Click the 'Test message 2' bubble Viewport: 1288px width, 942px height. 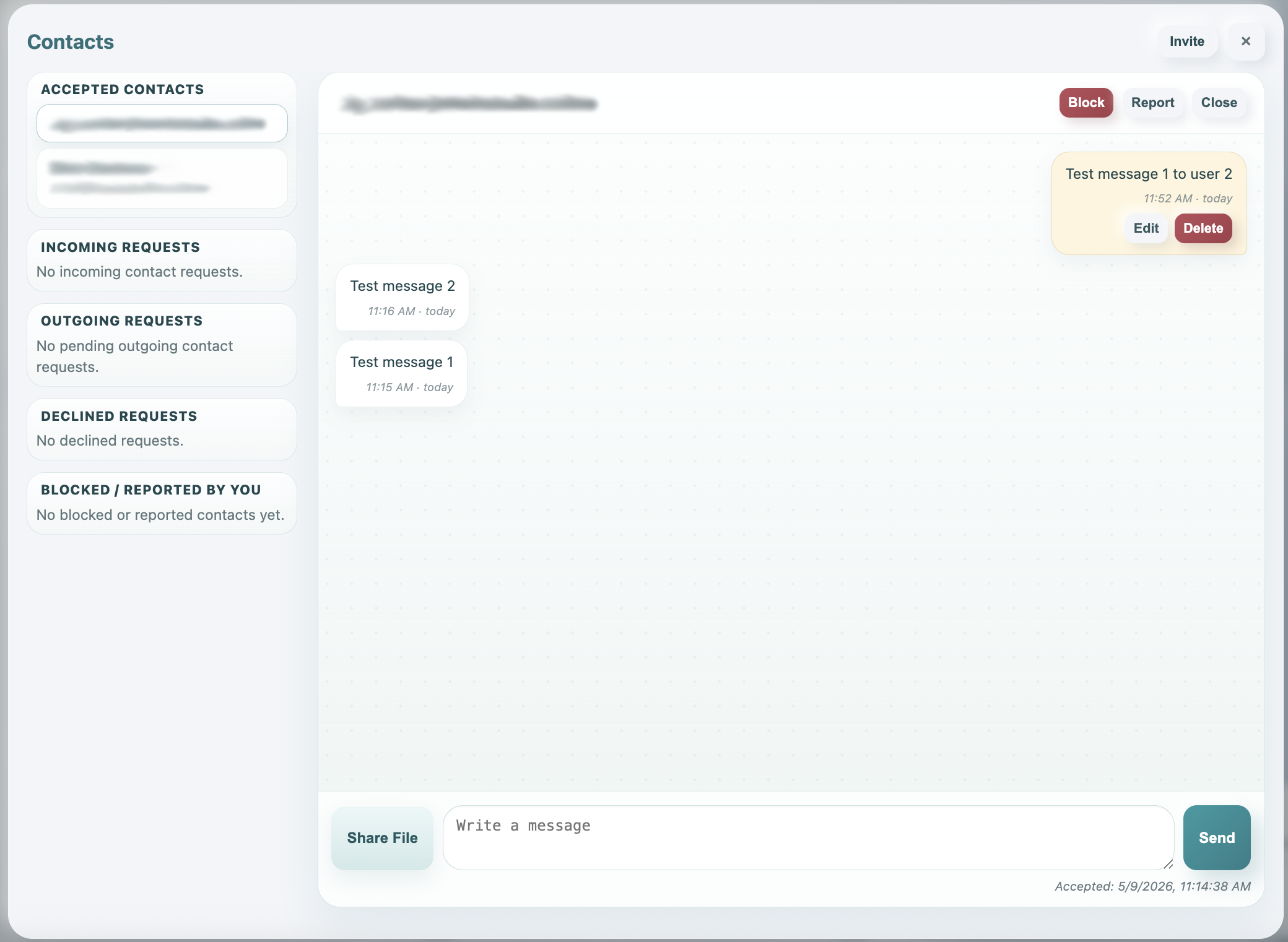(x=402, y=298)
